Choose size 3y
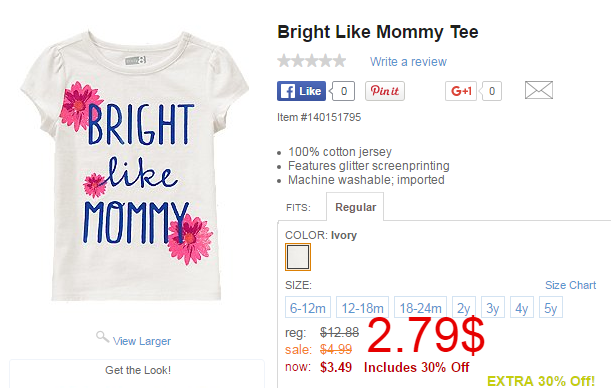 493,307
